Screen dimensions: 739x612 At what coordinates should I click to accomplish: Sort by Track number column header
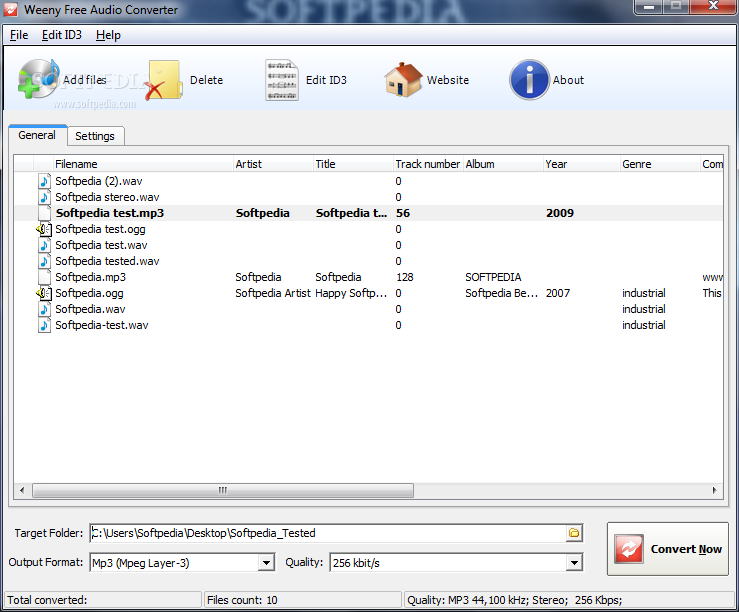point(428,164)
